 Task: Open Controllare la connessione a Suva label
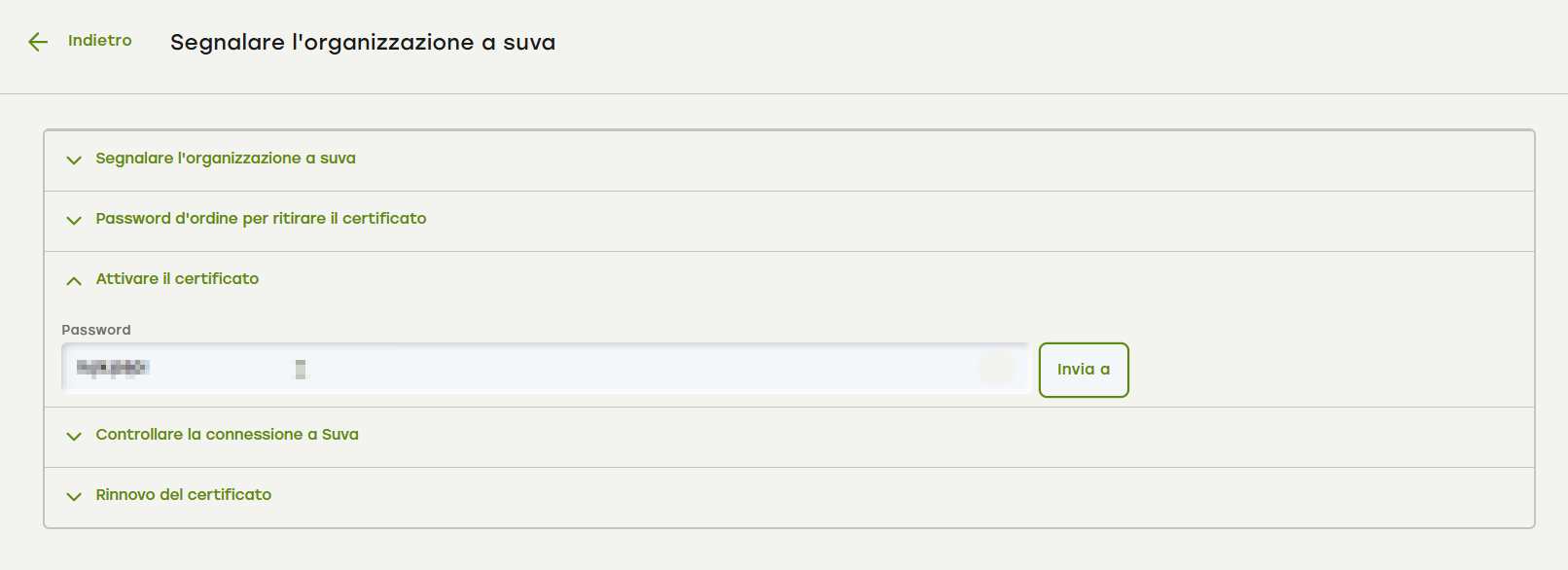227,435
